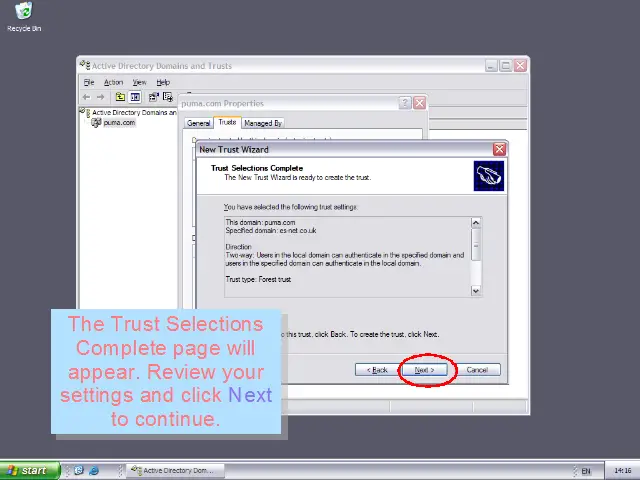Click the Forward arrow in the MMC toolbar
Screen dimensions: 640x480
(x=100, y=97)
